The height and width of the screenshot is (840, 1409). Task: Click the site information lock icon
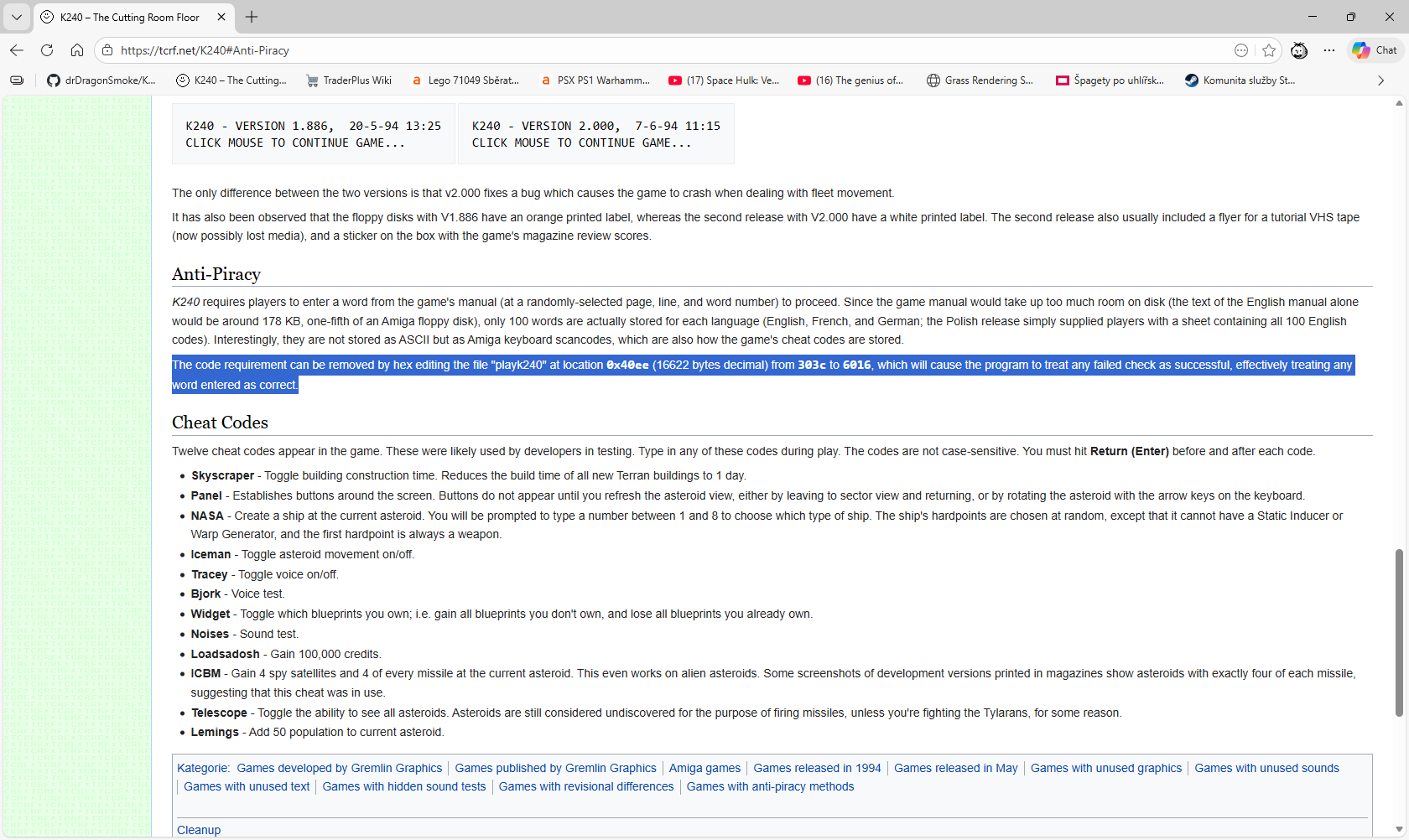(107, 50)
